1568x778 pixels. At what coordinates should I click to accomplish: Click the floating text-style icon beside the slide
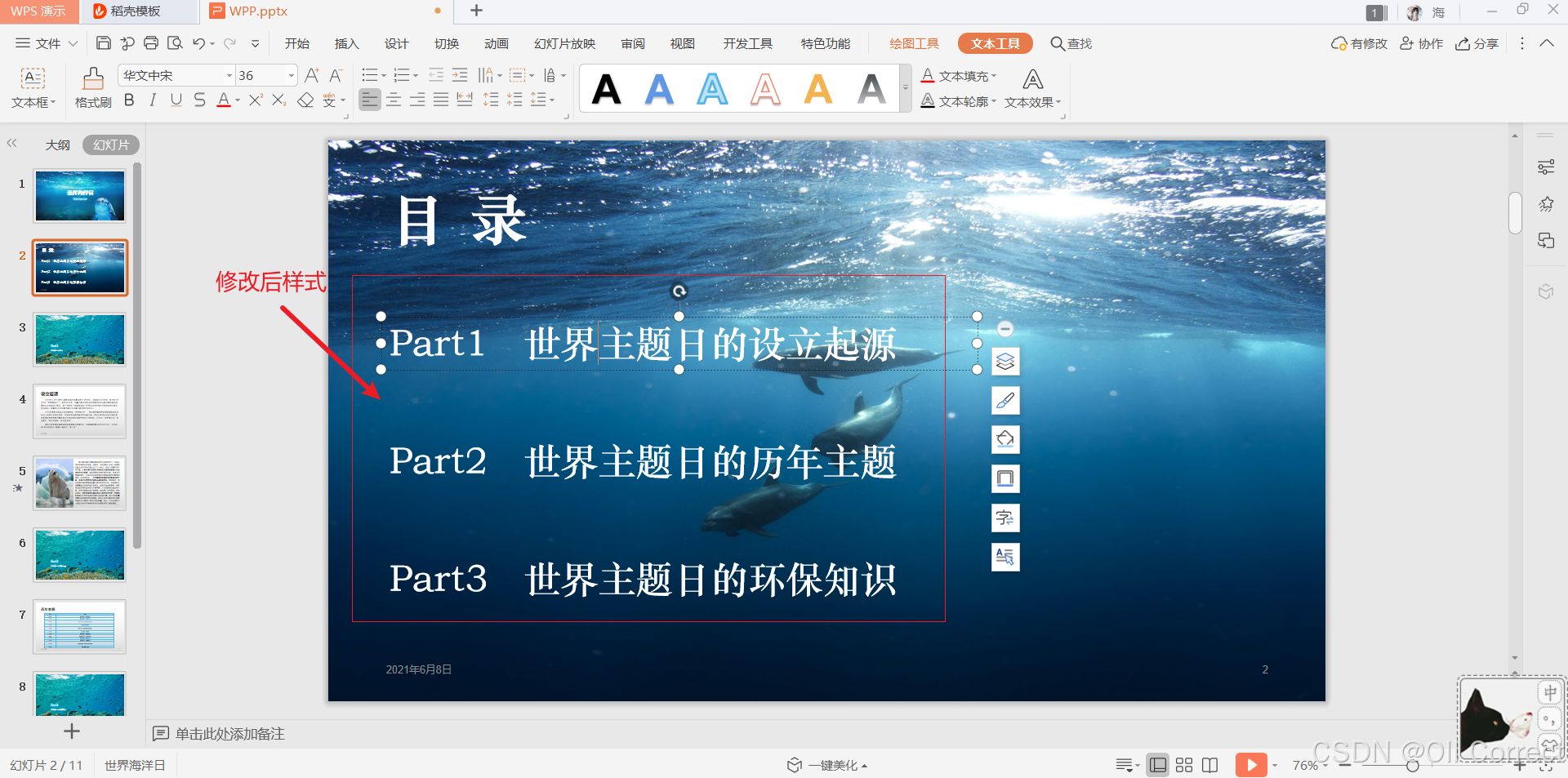click(1005, 518)
